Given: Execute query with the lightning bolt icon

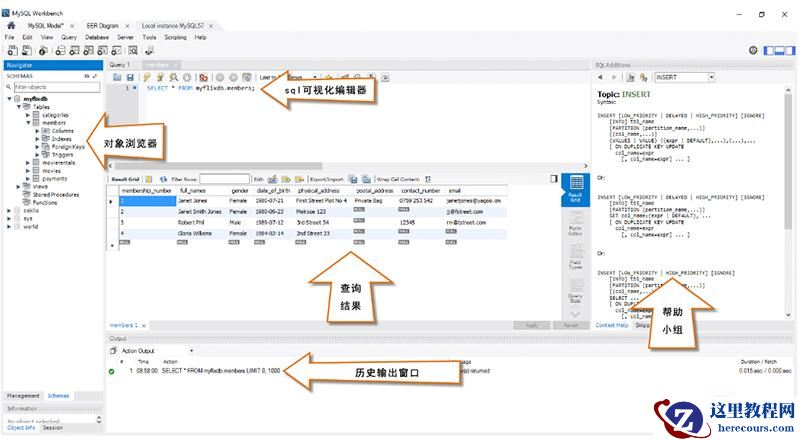Looking at the screenshot, I should (x=147, y=78).
